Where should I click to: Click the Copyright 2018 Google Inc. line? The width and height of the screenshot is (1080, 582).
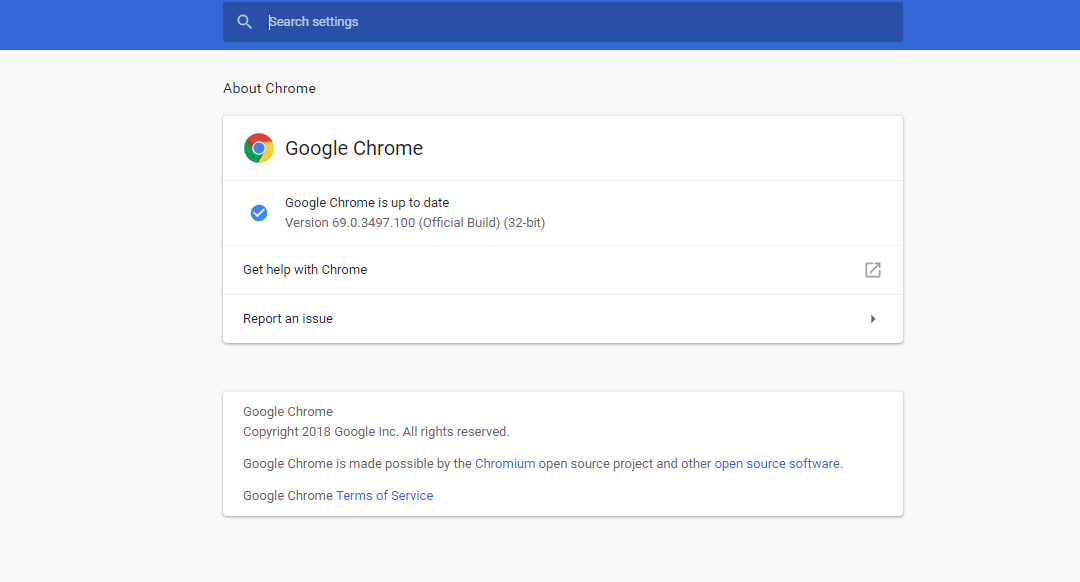(376, 432)
